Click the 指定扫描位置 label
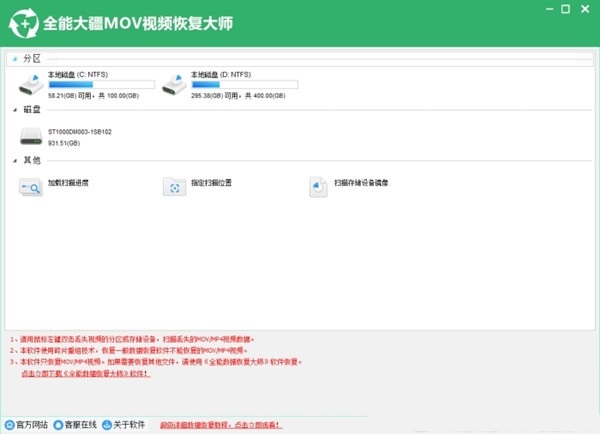 (x=211, y=183)
